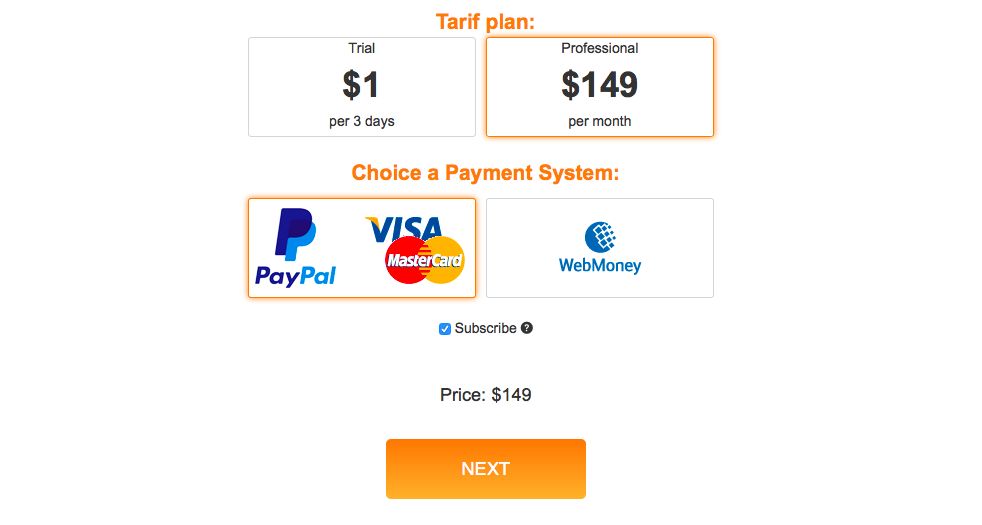Select the Trial tariff plan card
The height and width of the screenshot is (525, 982).
click(361, 87)
